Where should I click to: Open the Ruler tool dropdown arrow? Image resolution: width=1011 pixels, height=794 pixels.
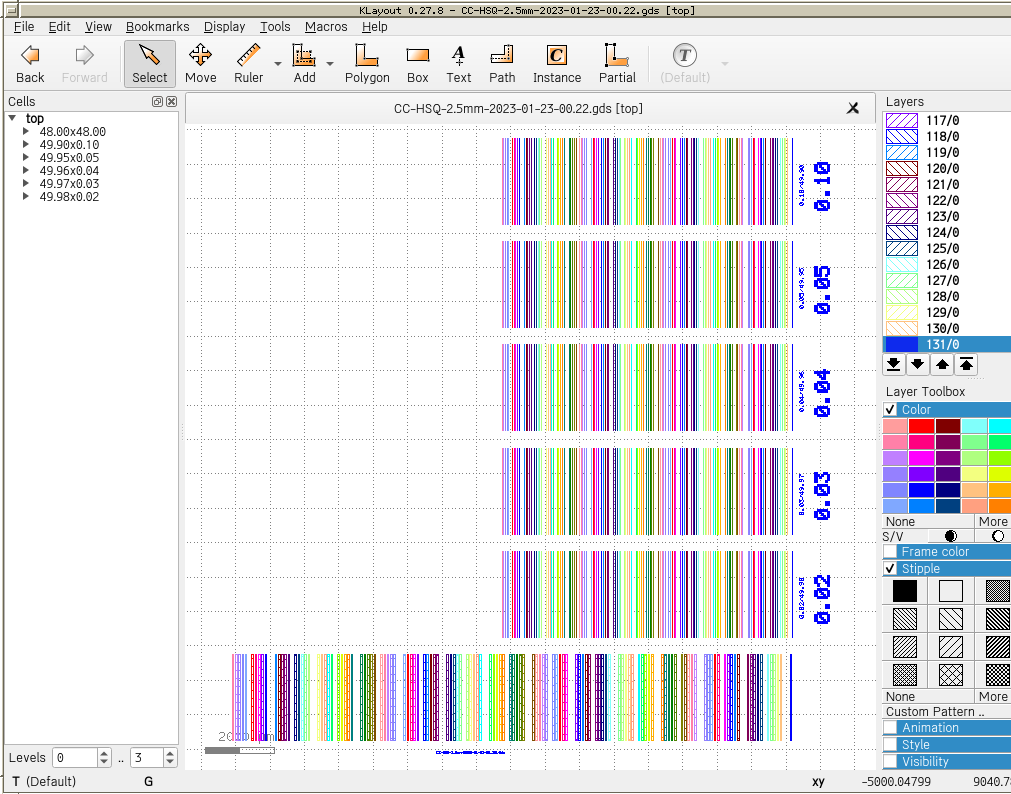coord(278,64)
